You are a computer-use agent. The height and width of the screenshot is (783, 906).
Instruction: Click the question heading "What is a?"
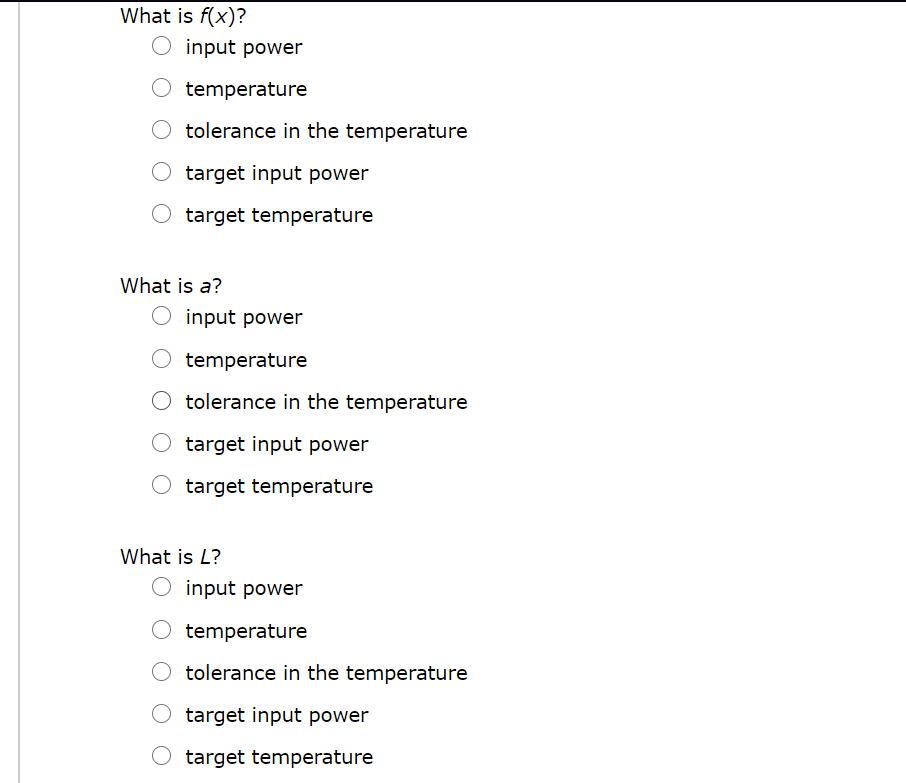point(170,285)
